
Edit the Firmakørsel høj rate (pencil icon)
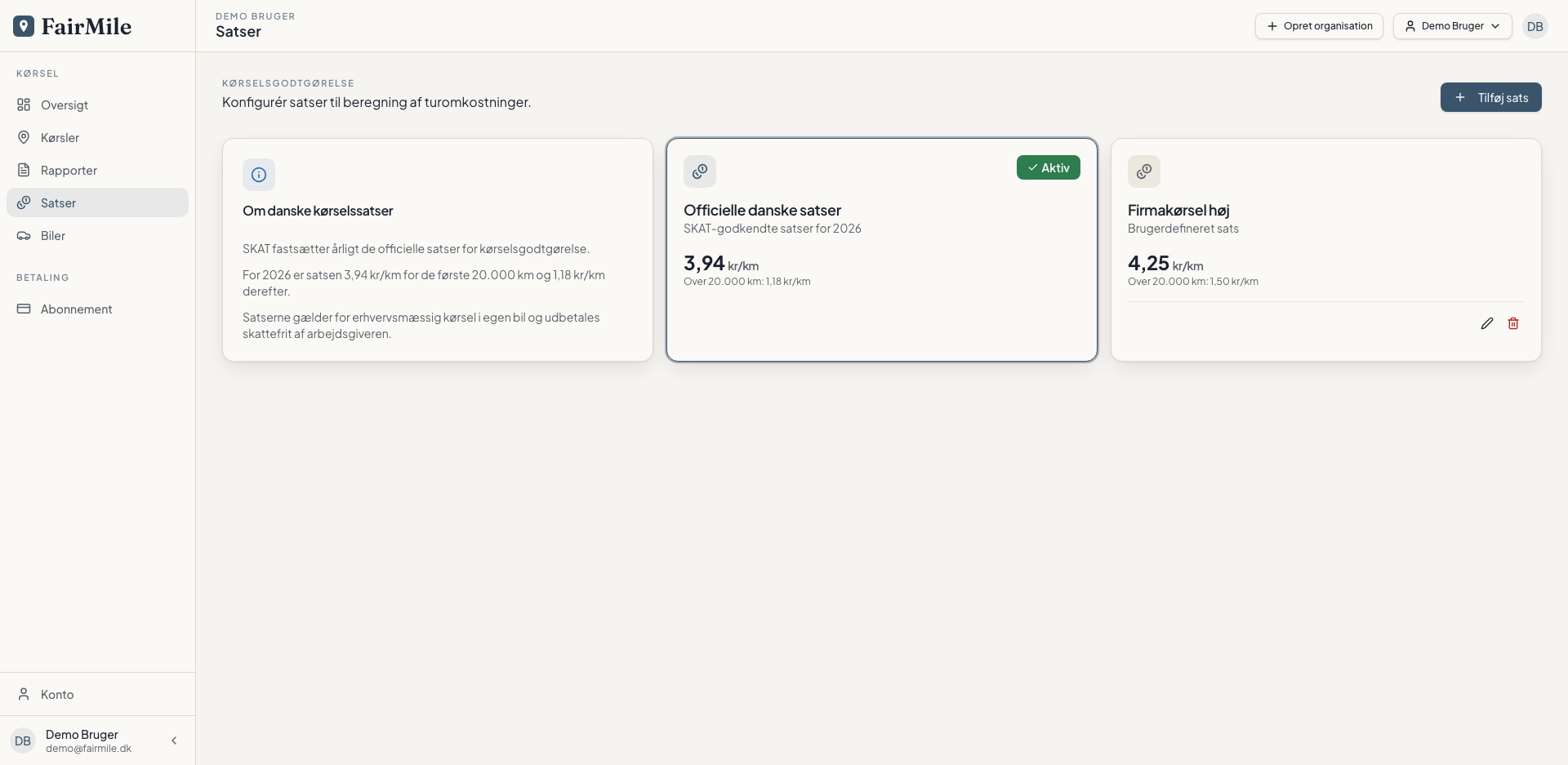pyautogui.click(x=1487, y=323)
